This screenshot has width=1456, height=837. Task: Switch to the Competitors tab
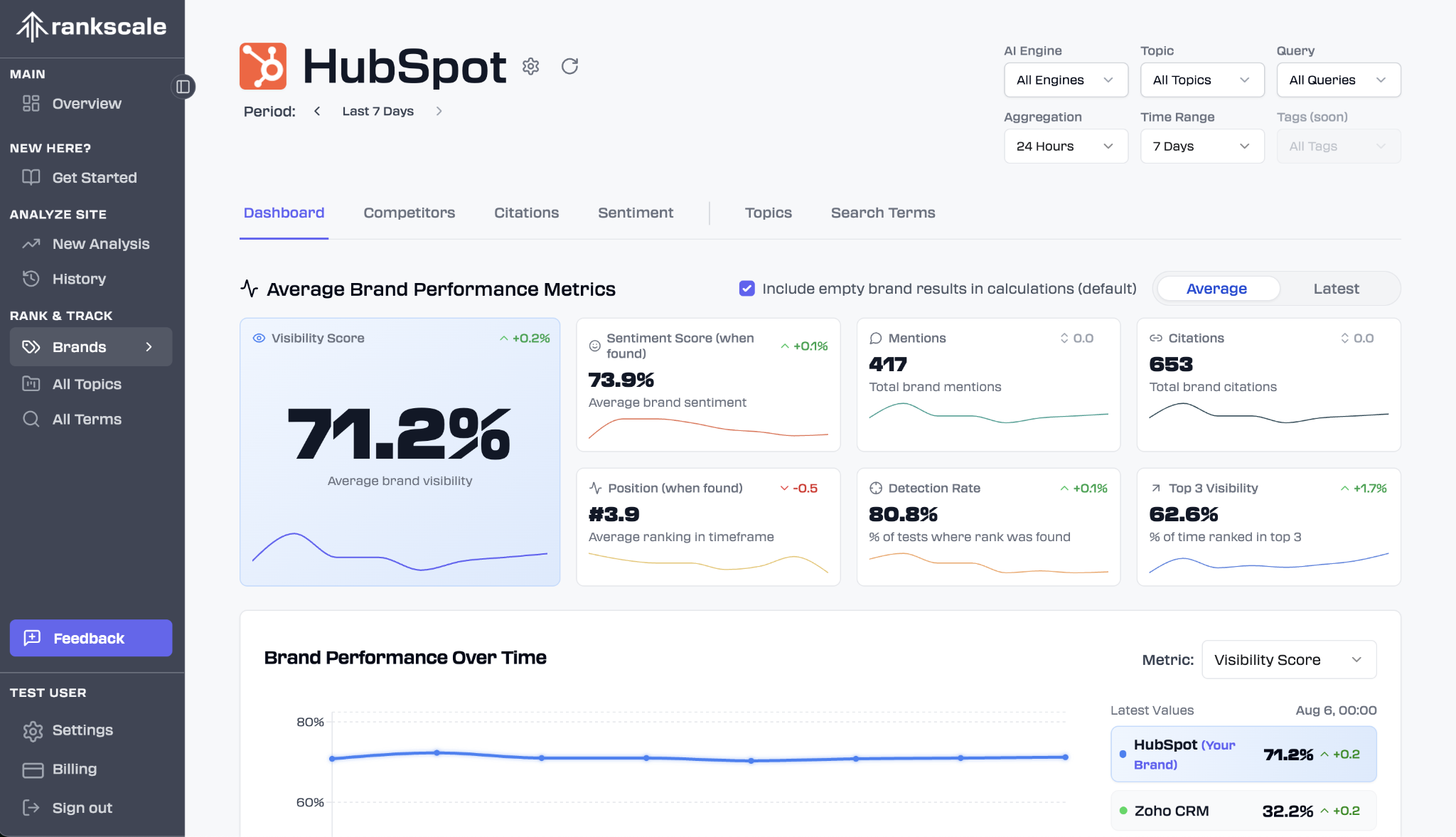pos(409,213)
